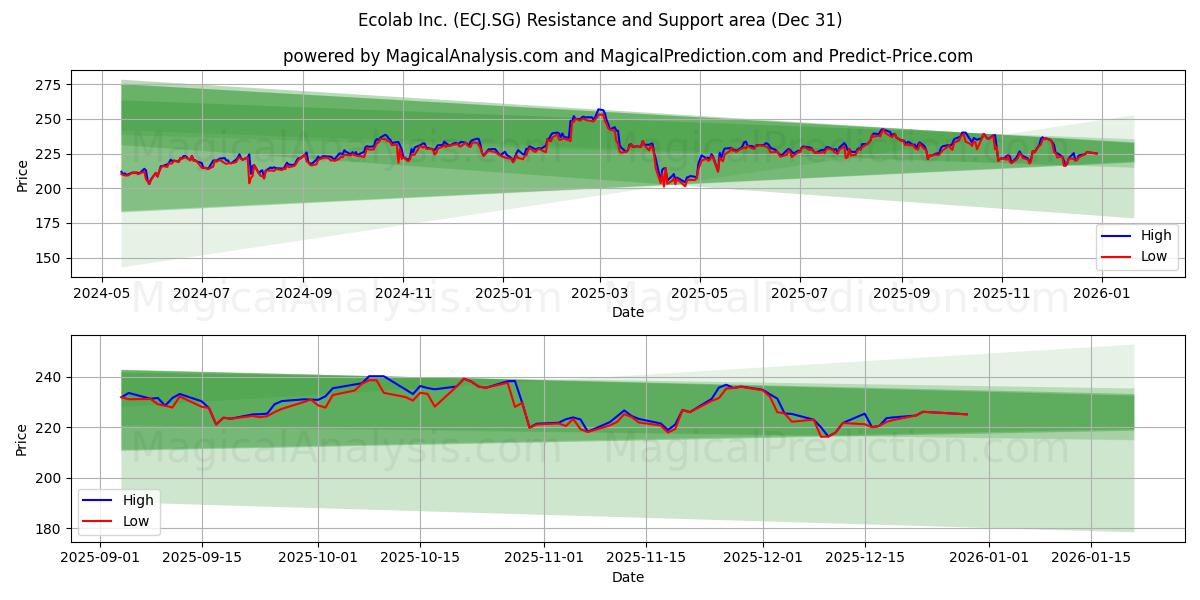Pick the "2025-10-01" date tick label
The width and height of the screenshot is (1200, 600).
[x=319, y=559]
